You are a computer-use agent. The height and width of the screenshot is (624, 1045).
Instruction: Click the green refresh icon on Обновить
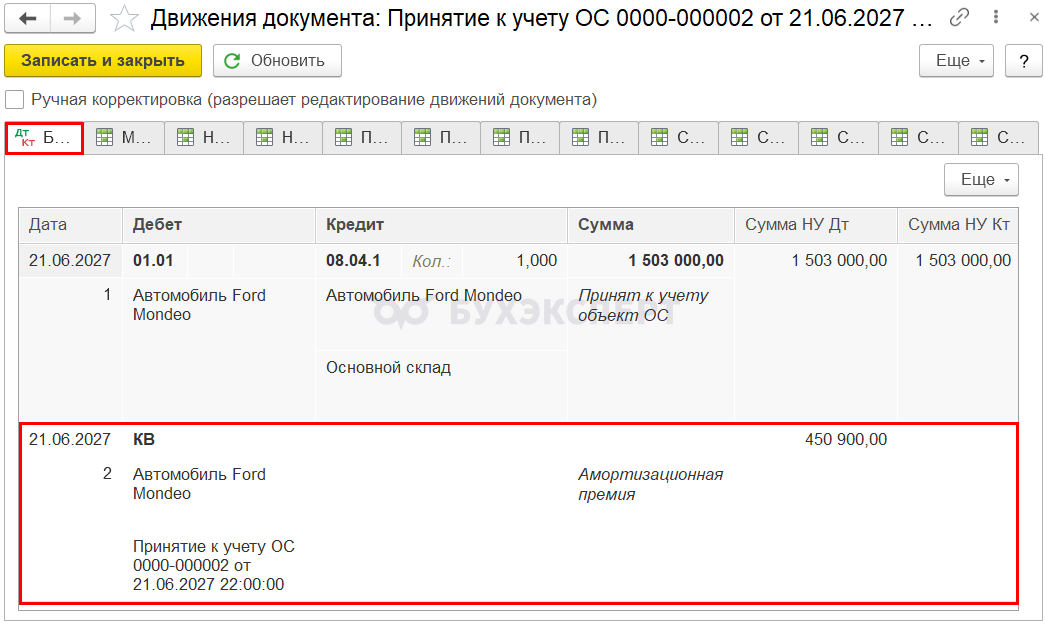coord(232,61)
